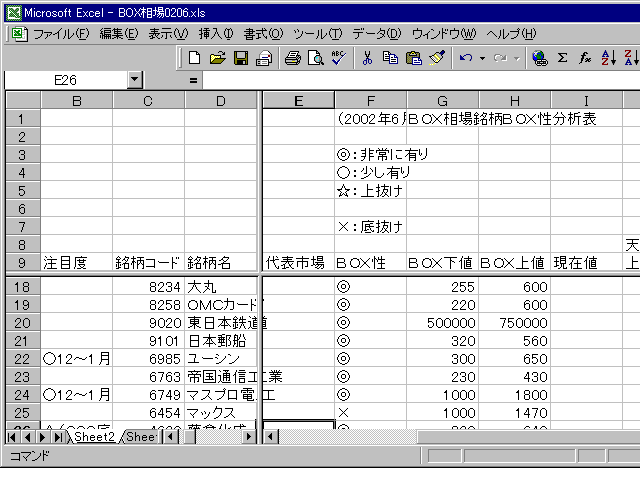Select cell with value 750000
Image resolution: width=640 pixels, height=480 pixels.
pyautogui.click(x=515, y=323)
